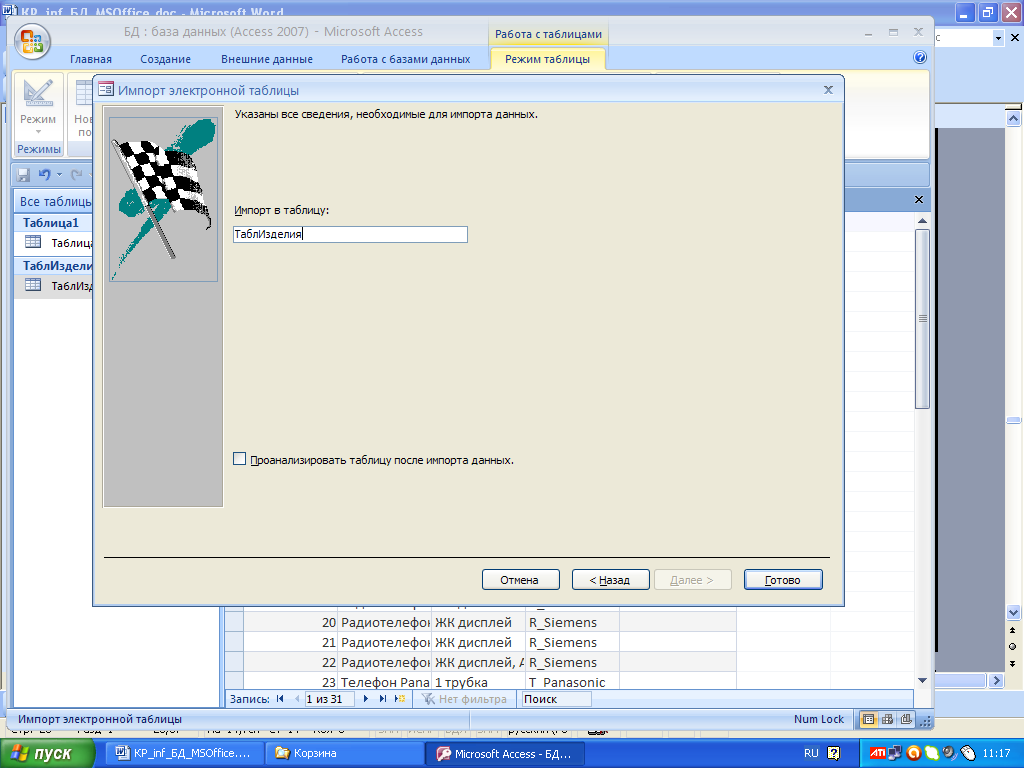1024x768 pixels.
Task: Select row selector for record 21
Action: pos(234,643)
